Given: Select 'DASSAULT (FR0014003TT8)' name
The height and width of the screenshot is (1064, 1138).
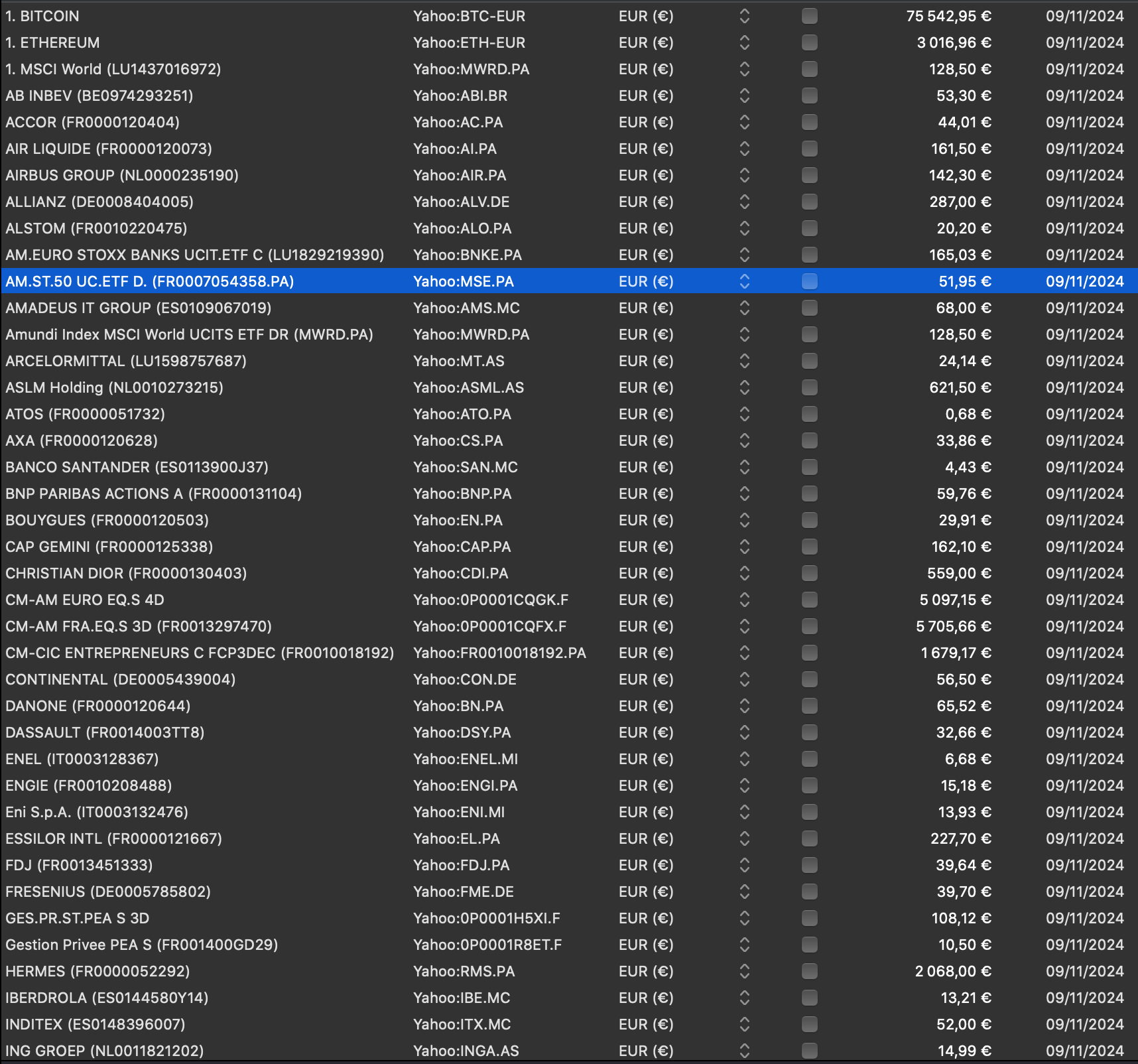Looking at the screenshot, I should coord(105,732).
